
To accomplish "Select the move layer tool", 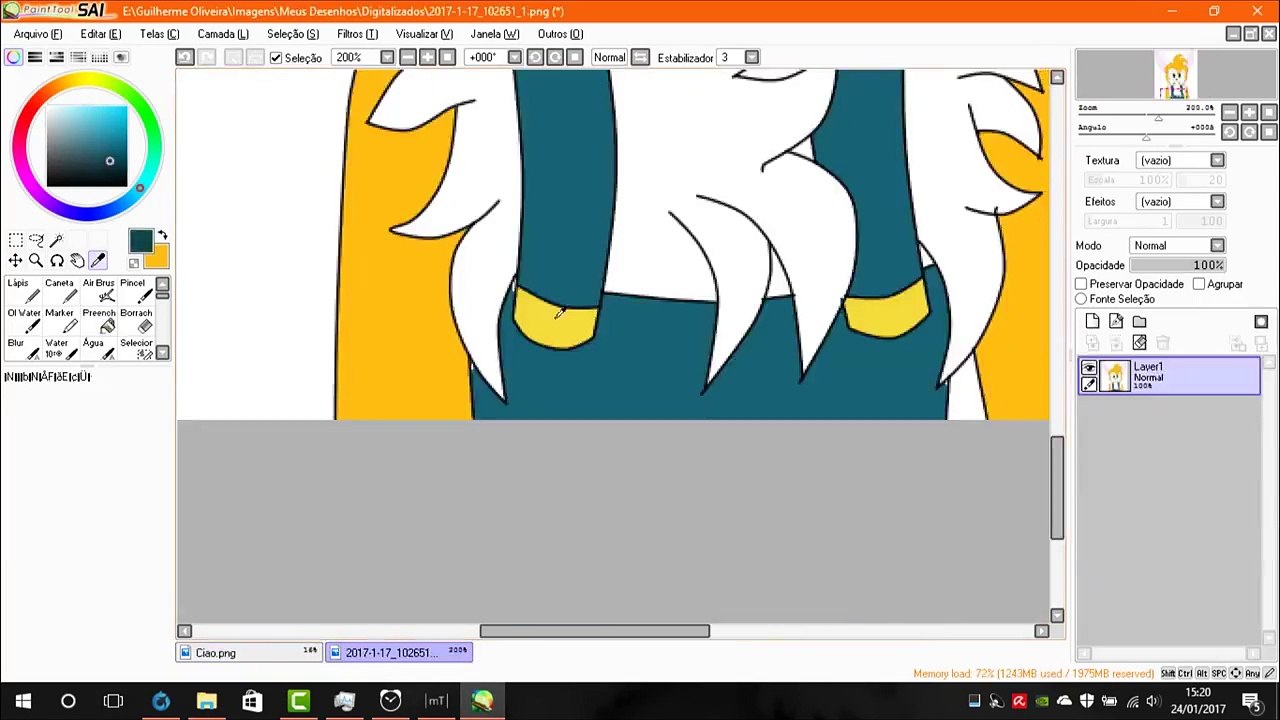I will coord(16,261).
